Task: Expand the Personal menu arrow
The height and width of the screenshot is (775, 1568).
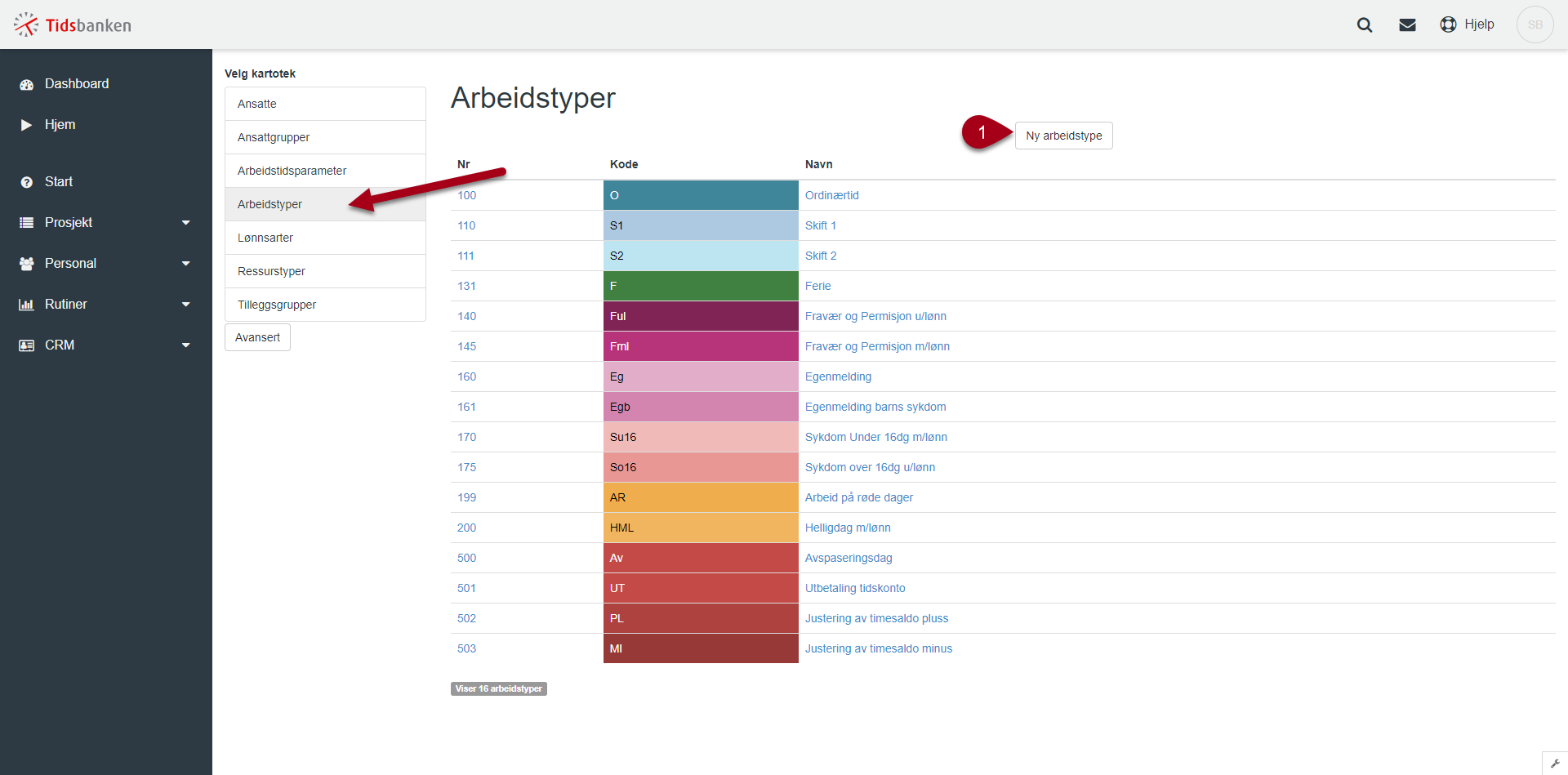Action: tap(186, 264)
